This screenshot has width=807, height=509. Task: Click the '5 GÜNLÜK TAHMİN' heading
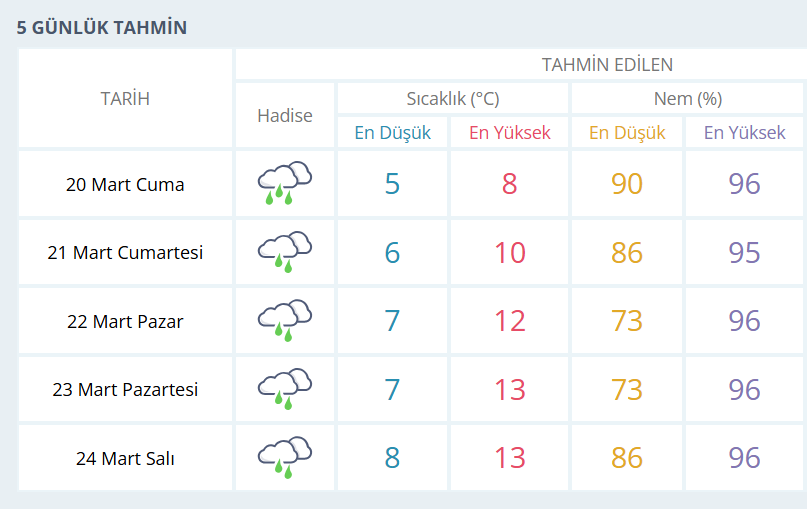[102, 27]
